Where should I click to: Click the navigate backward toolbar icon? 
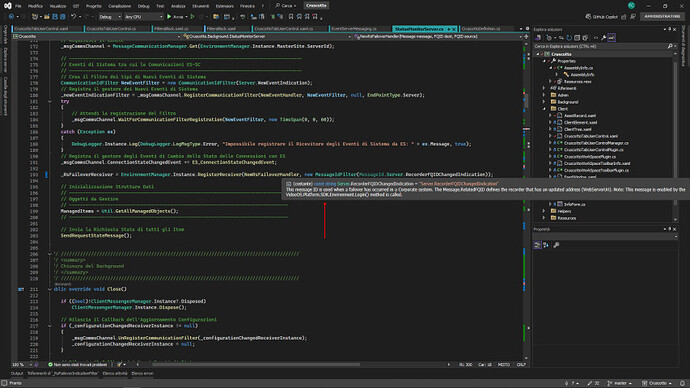[x=11, y=17]
